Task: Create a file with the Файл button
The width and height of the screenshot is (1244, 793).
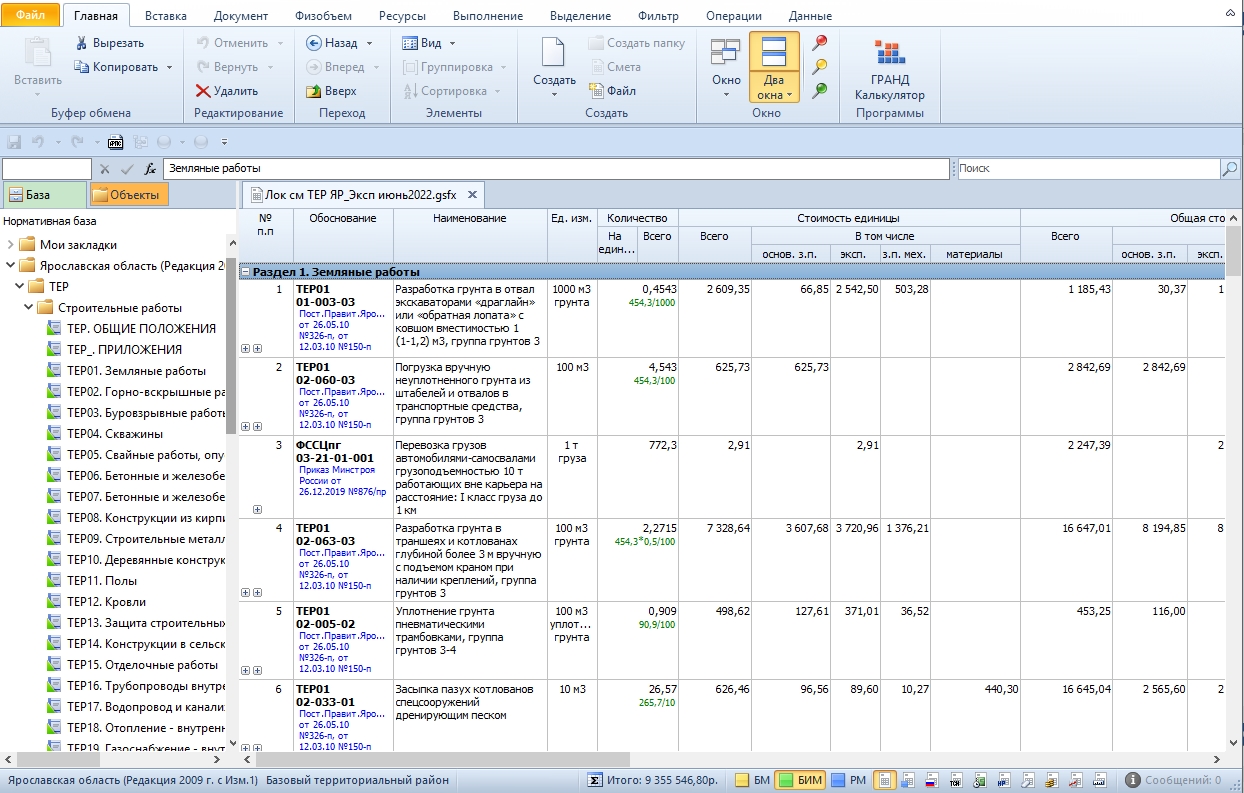Action: pos(612,91)
